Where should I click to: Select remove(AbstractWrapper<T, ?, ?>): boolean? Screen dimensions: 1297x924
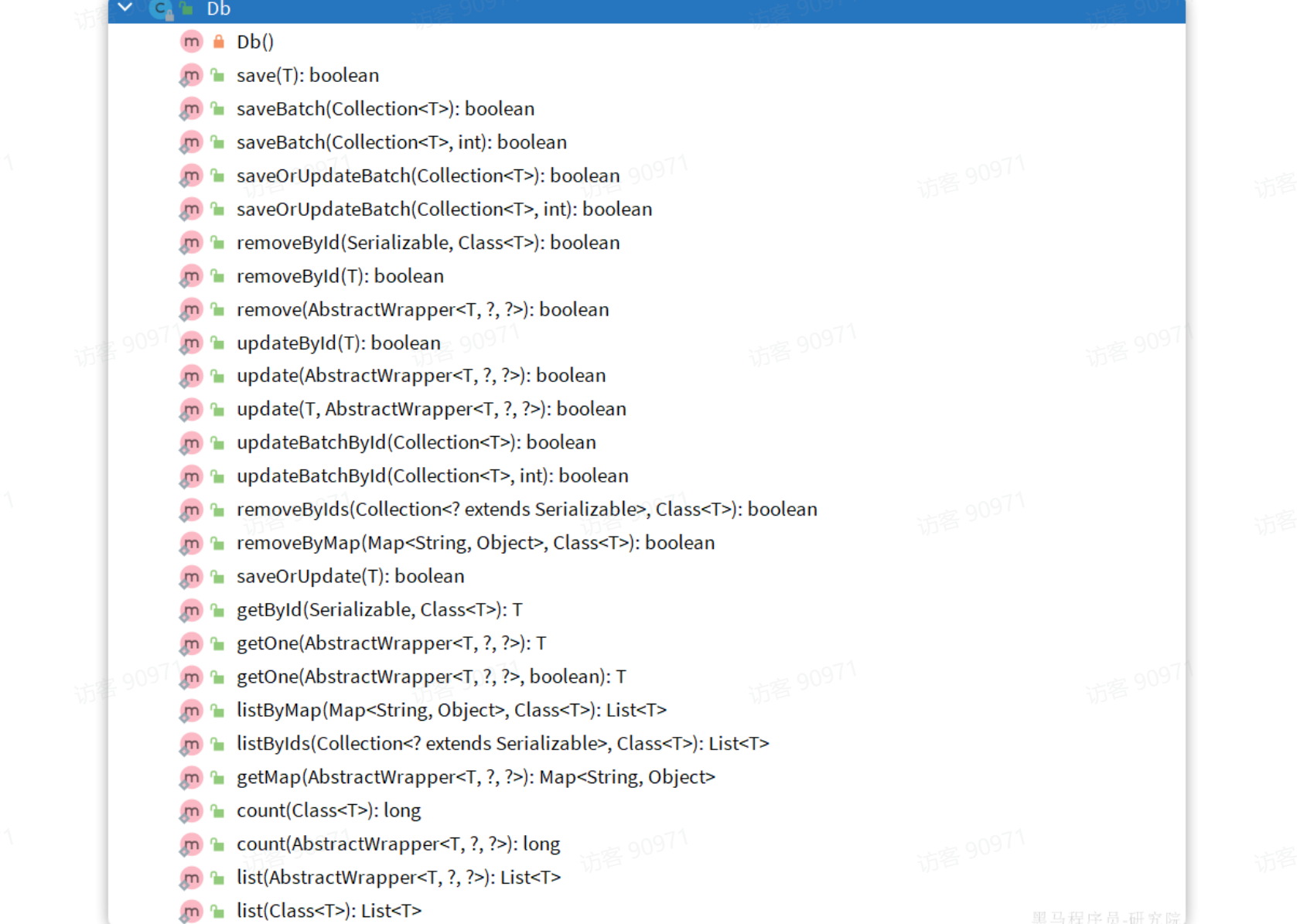point(423,309)
